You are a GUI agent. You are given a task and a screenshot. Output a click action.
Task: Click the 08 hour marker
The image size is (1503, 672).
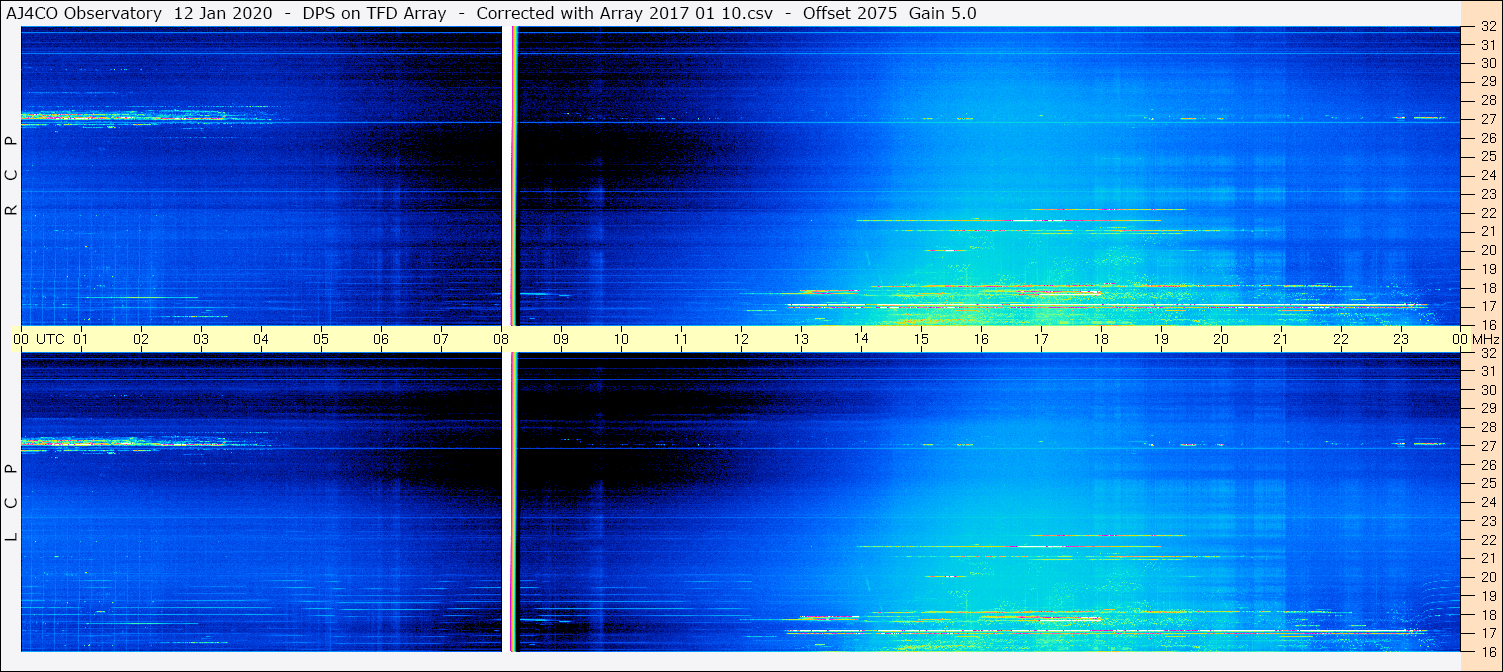501,339
